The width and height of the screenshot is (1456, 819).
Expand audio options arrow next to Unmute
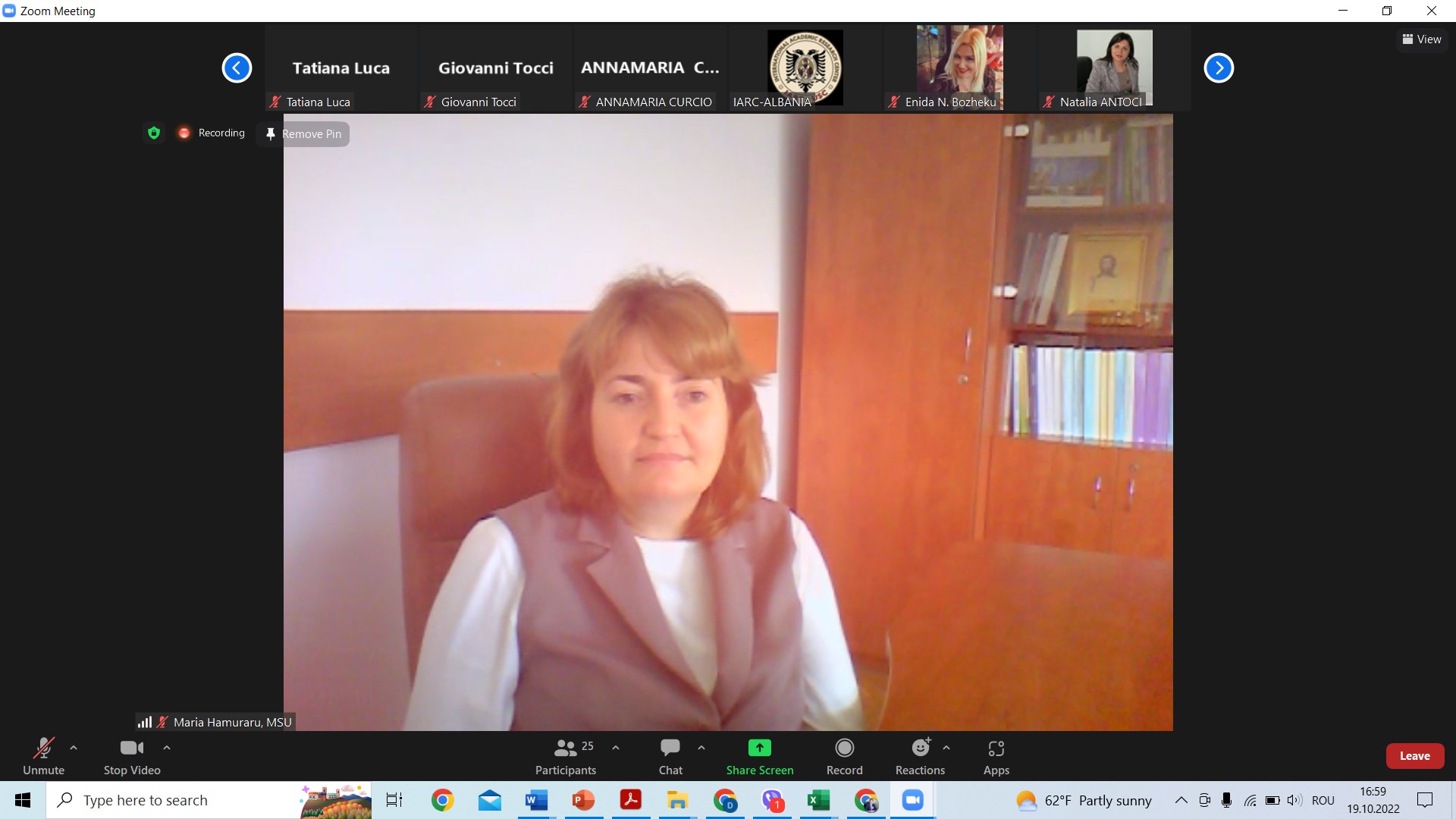point(74,748)
